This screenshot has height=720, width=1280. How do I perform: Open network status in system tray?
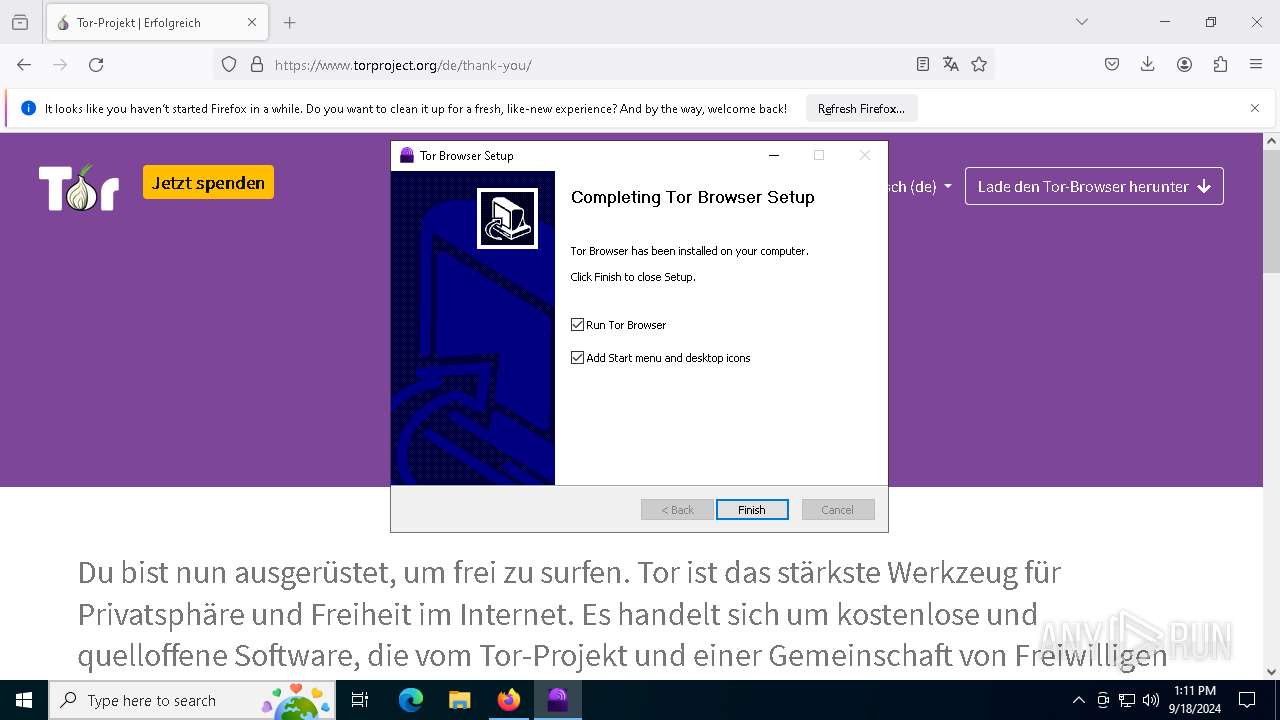pyautogui.click(x=1127, y=700)
